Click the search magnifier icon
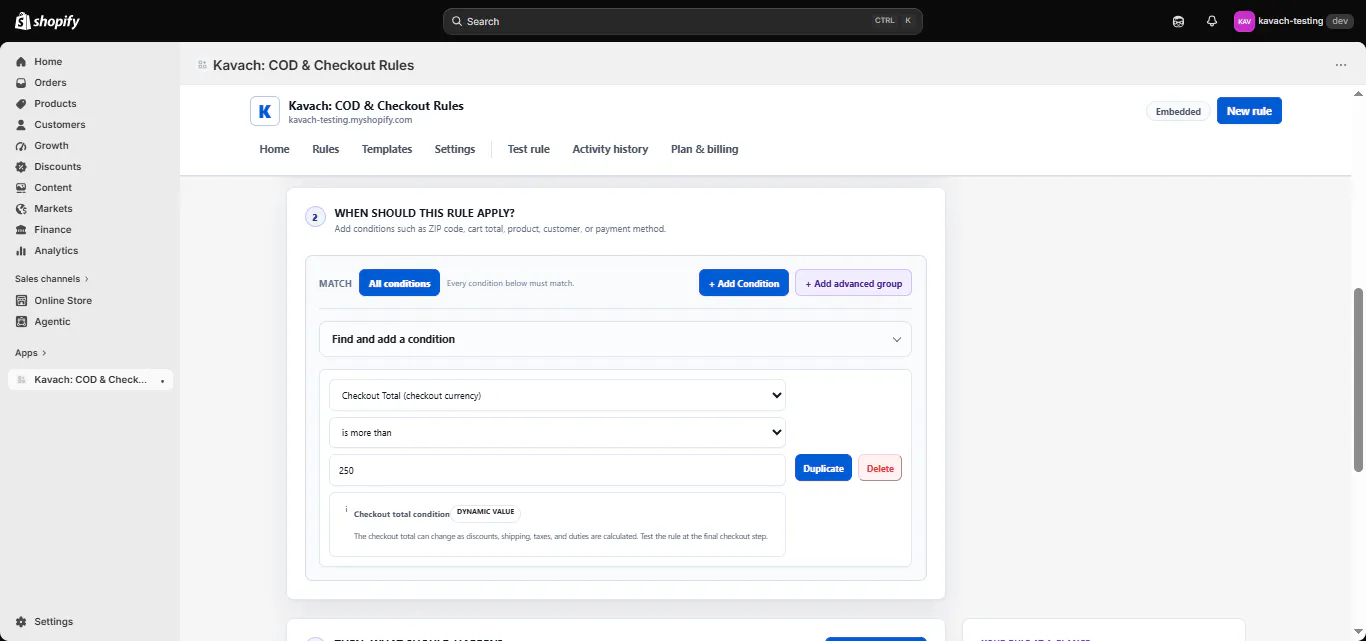 click(457, 21)
